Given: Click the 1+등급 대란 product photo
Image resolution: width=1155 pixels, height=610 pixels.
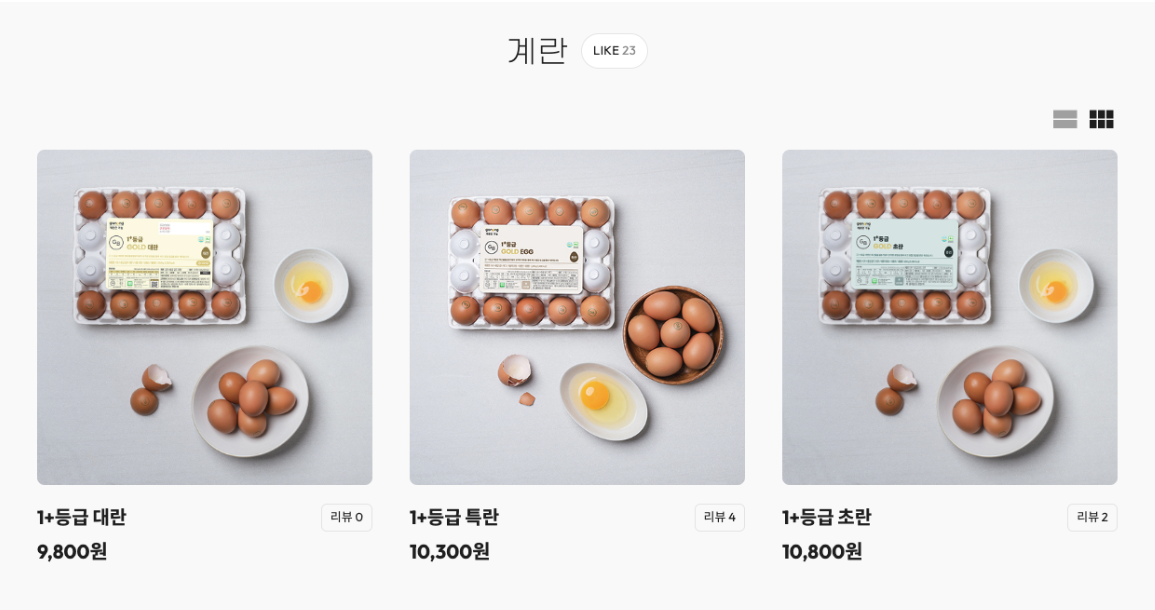Looking at the screenshot, I should [x=205, y=315].
